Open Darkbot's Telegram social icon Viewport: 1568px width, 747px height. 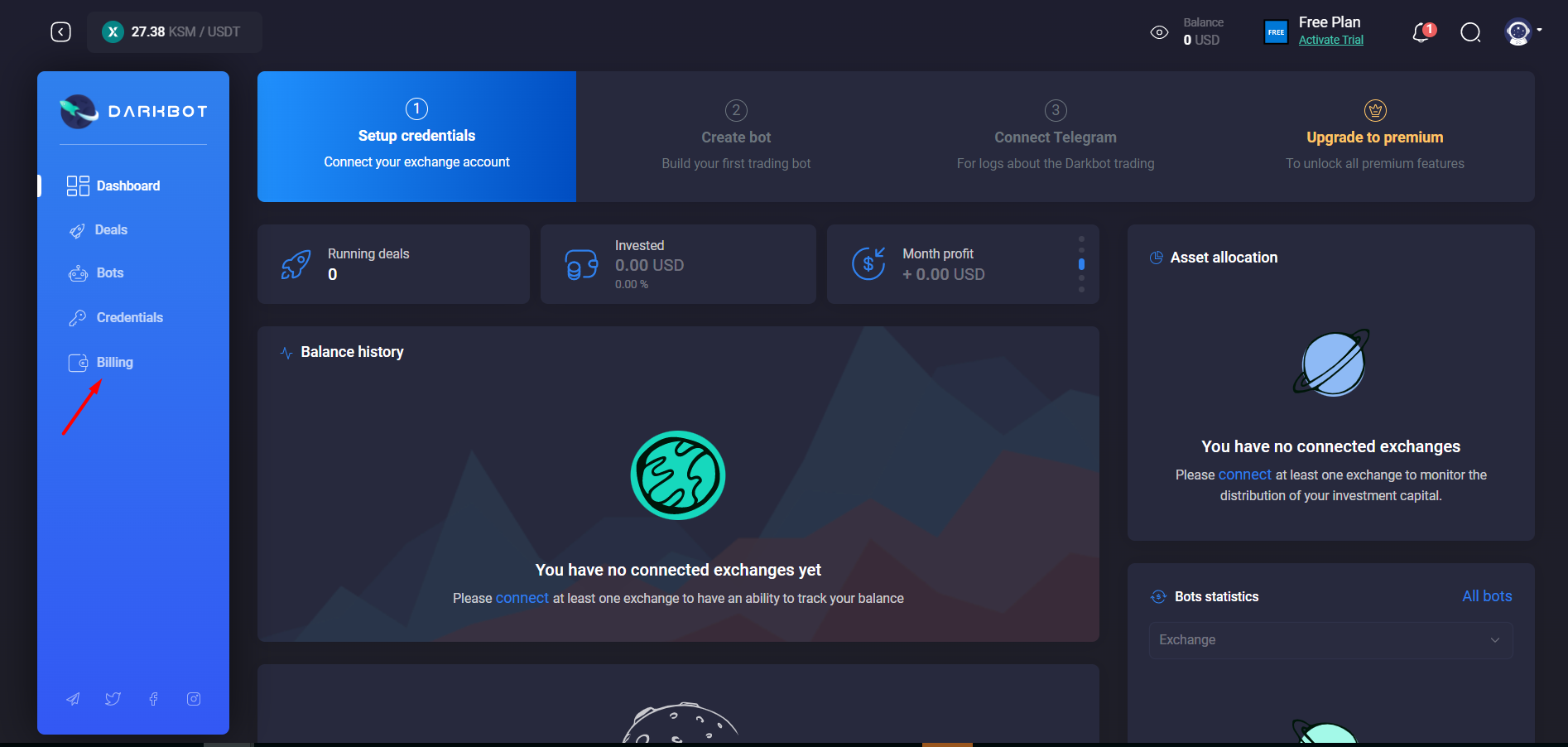(x=73, y=699)
